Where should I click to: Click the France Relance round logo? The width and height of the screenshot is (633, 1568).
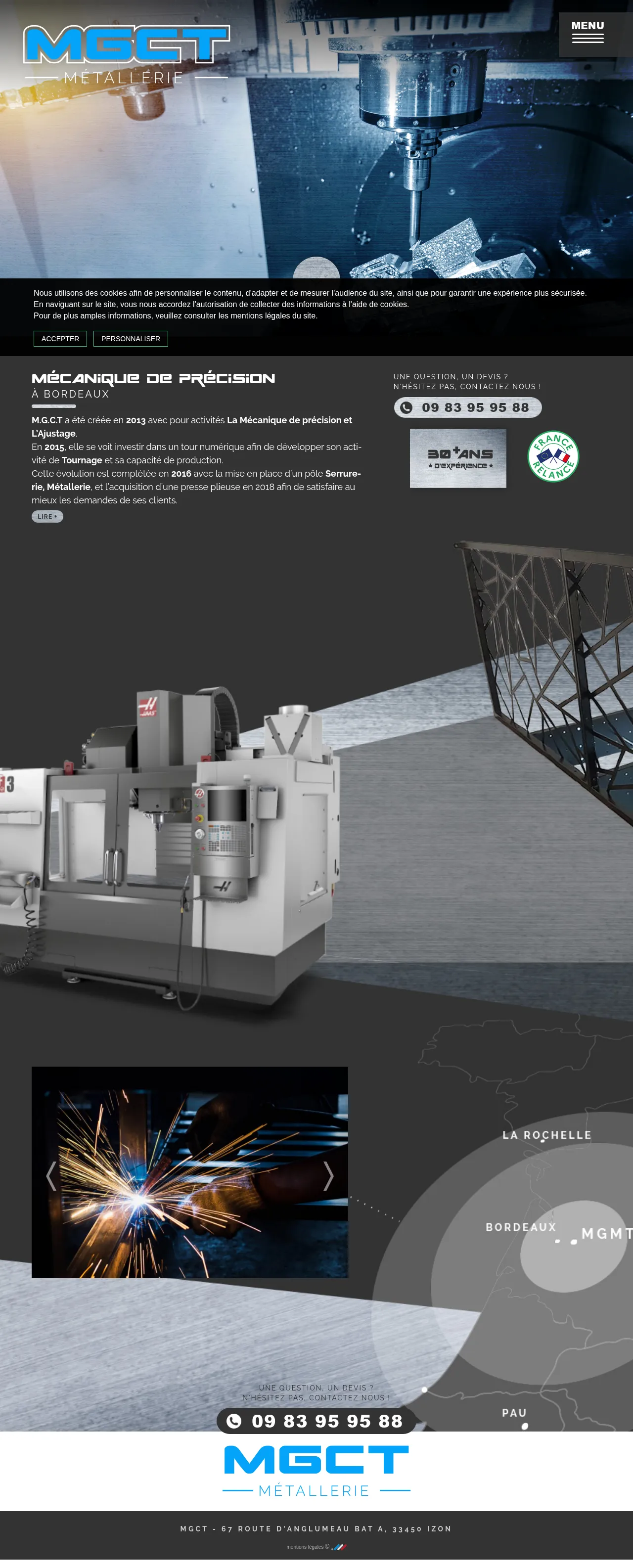point(553,456)
